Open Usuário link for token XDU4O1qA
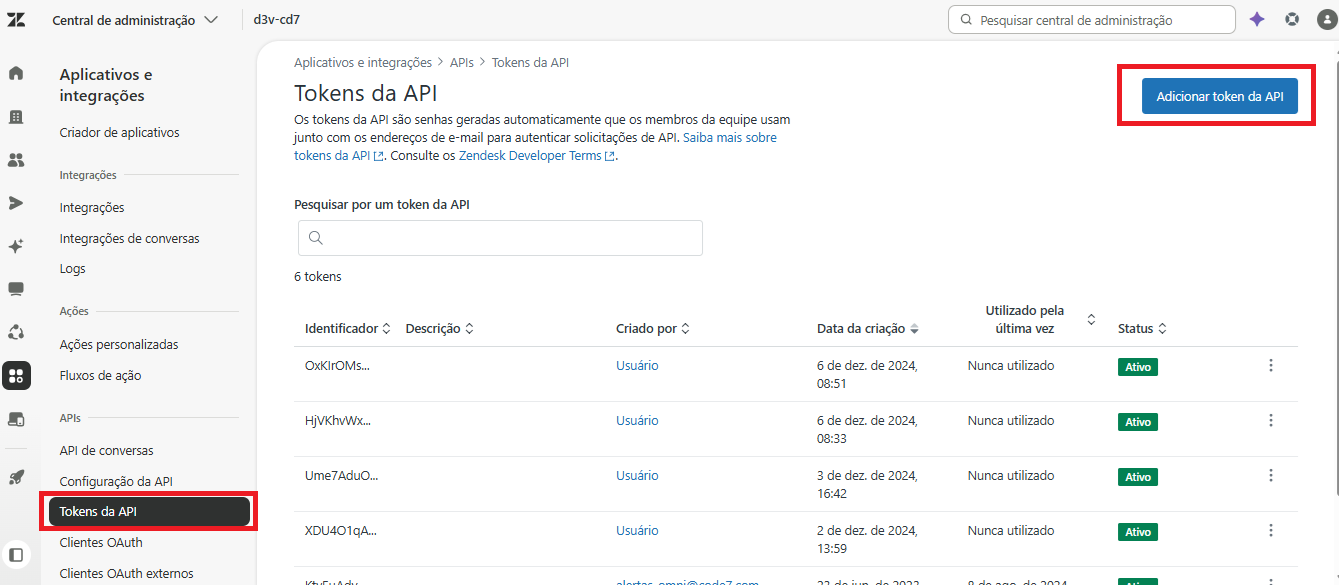This screenshot has width=1339, height=585. pos(637,530)
